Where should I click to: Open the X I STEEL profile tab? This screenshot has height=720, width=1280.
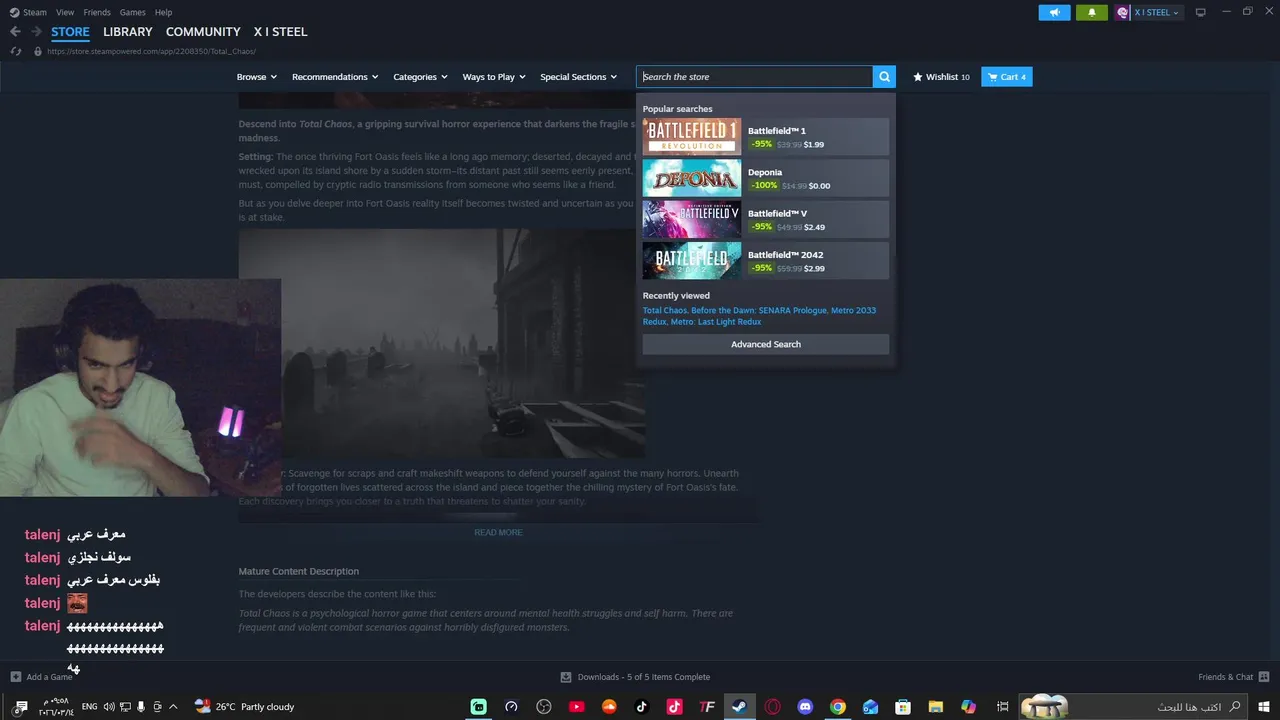coord(280,32)
